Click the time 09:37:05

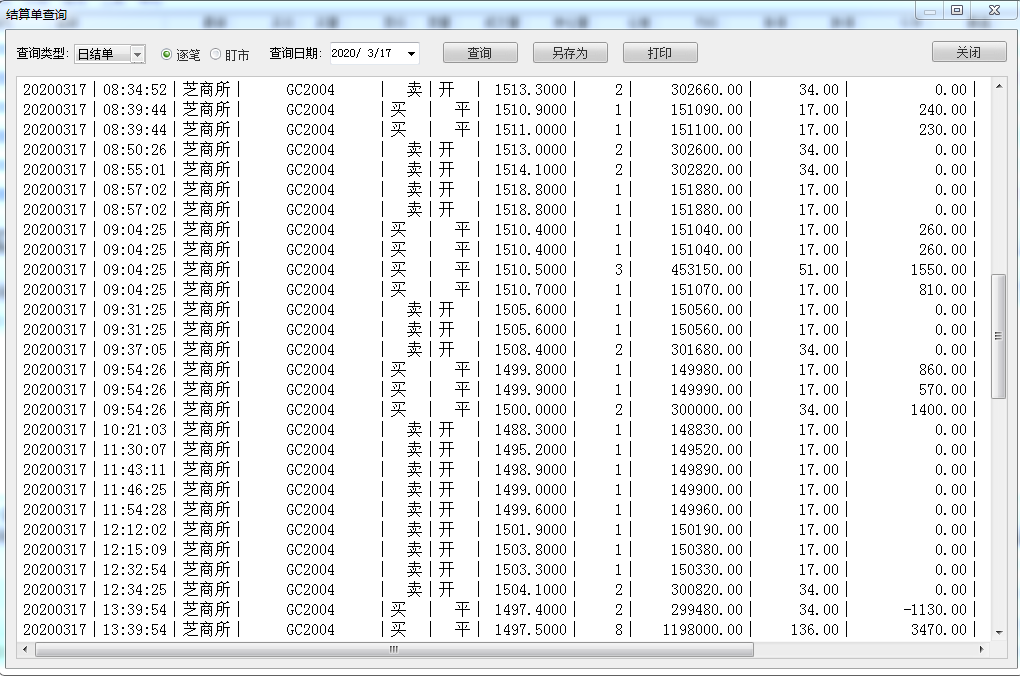[x=135, y=349]
